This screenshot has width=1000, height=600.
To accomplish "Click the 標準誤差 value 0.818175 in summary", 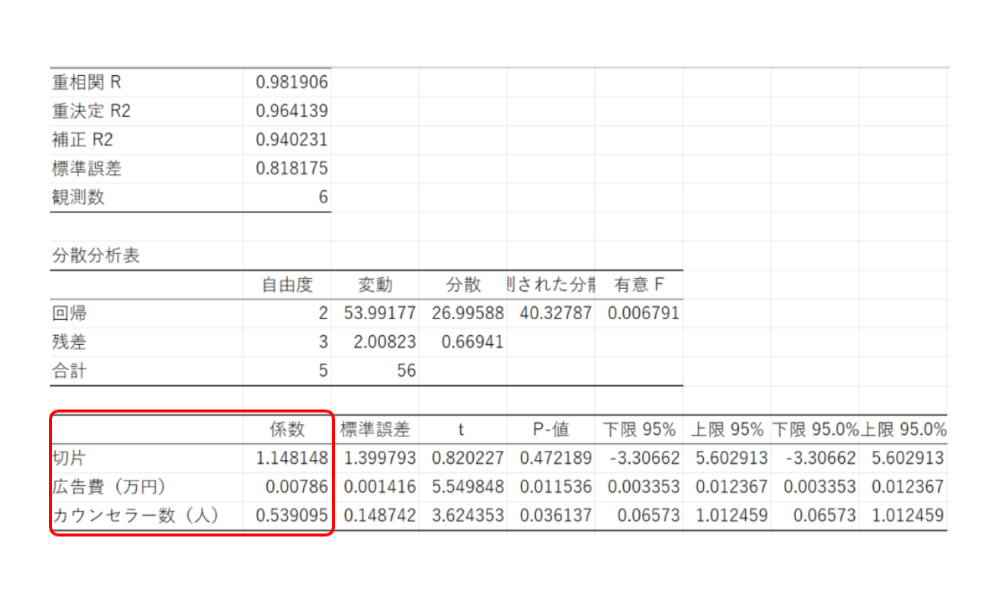I will pyautogui.click(x=291, y=169).
